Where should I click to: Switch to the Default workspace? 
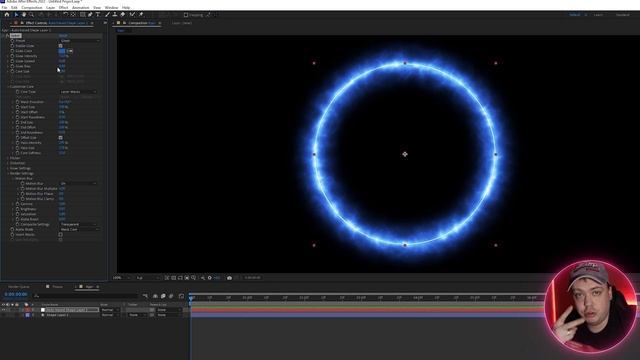click(x=575, y=15)
